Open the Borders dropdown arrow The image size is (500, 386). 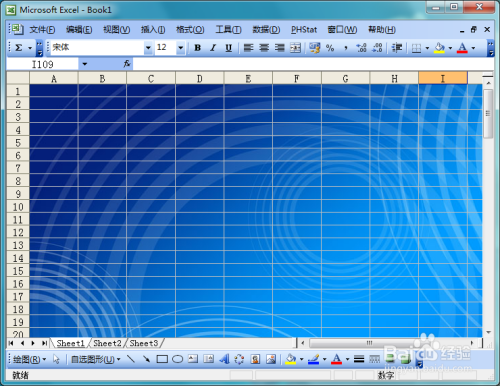click(427, 48)
